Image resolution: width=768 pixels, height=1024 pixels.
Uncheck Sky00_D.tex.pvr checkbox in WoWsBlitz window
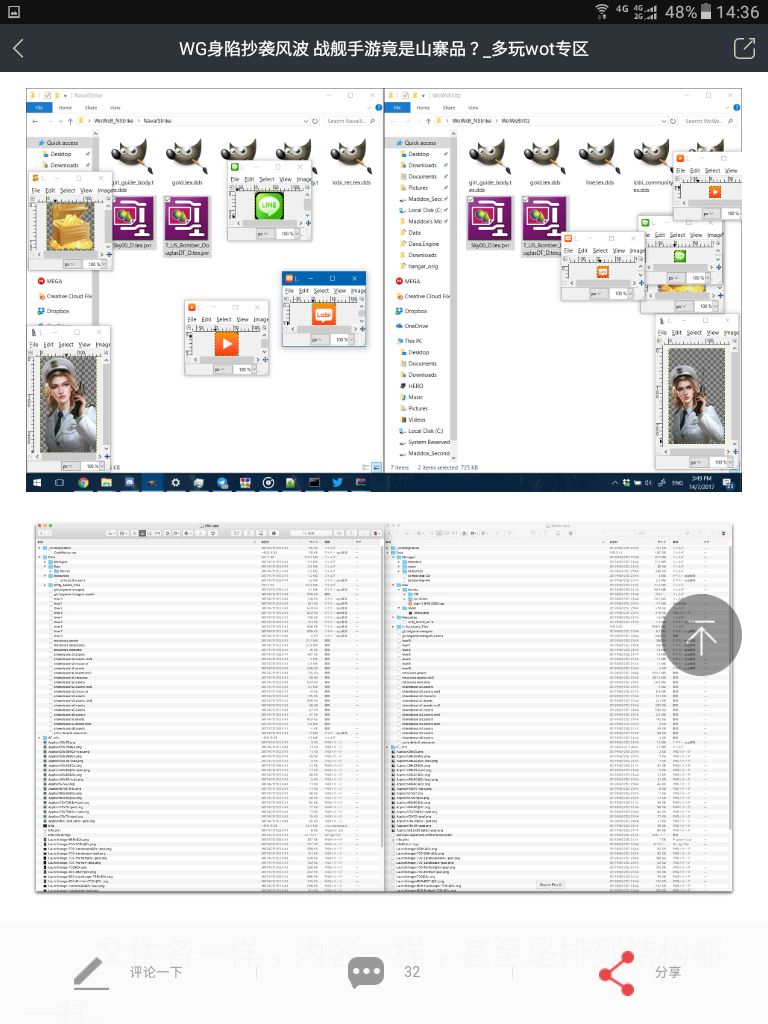point(472,200)
